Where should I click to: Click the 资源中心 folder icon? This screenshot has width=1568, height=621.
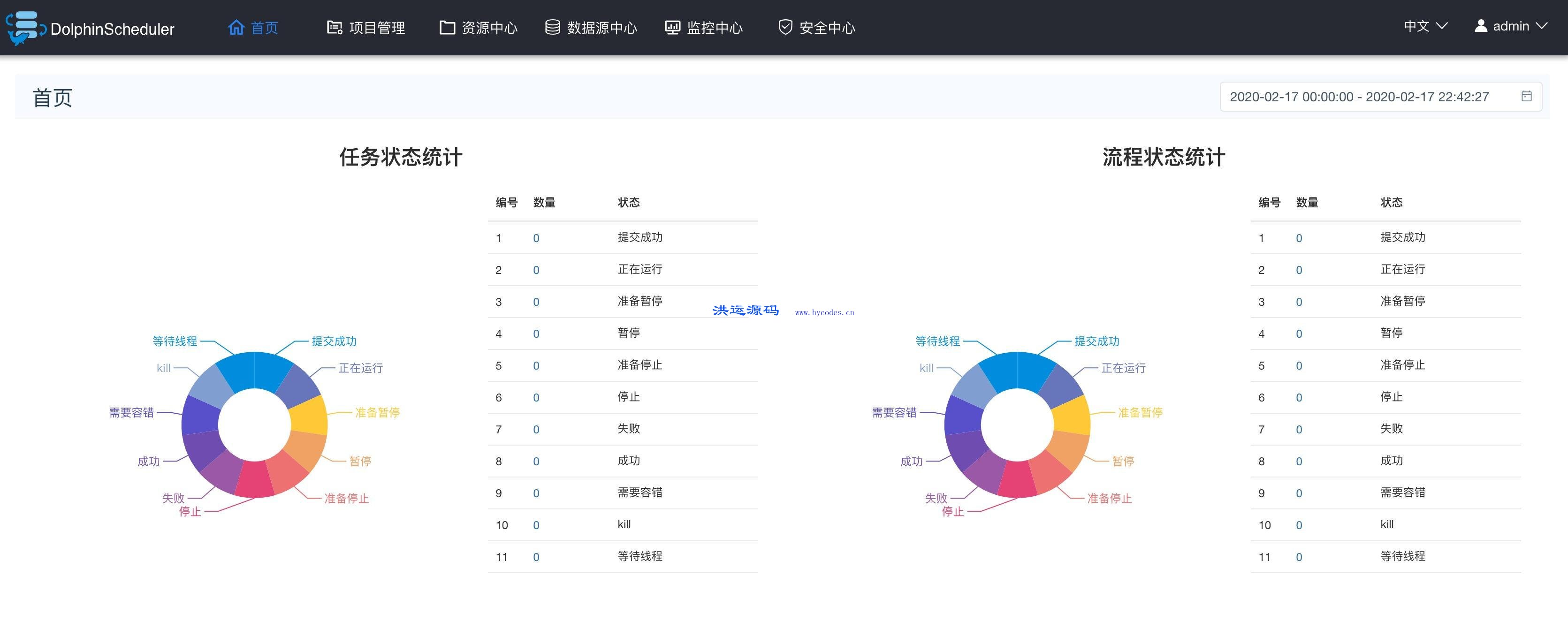[448, 27]
